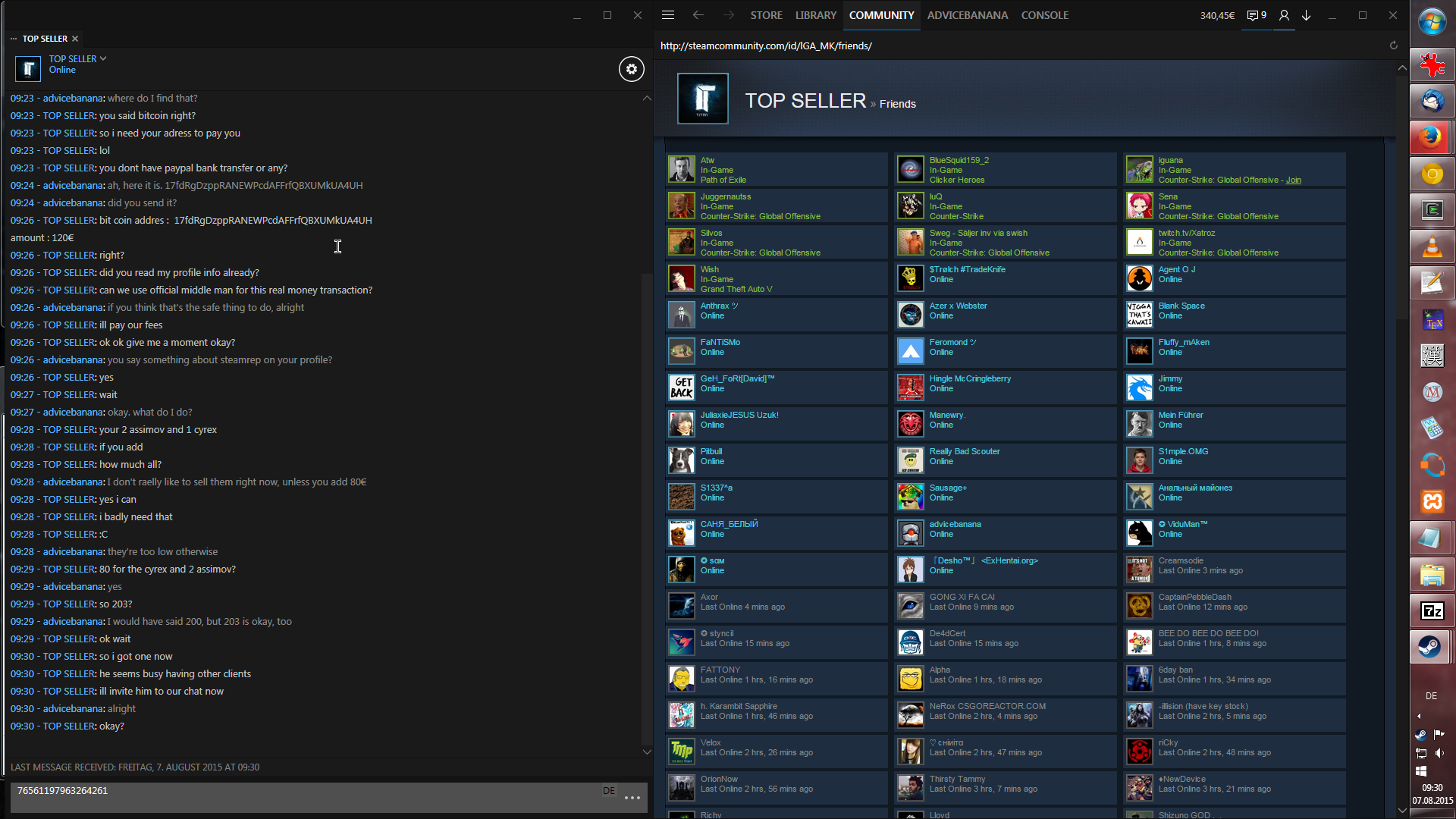
Task: Go back with the left arrow
Action: tap(698, 15)
